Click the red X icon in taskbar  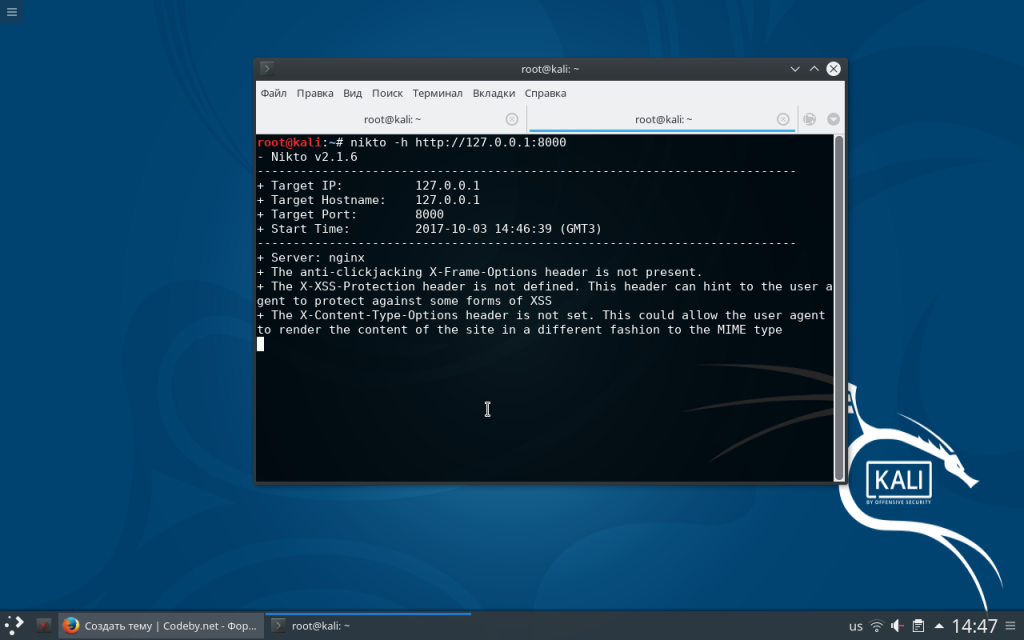(x=44, y=625)
